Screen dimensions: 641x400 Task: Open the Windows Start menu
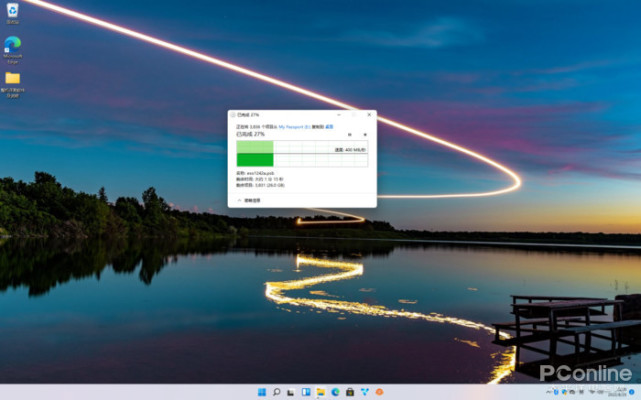pyautogui.click(x=262, y=392)
